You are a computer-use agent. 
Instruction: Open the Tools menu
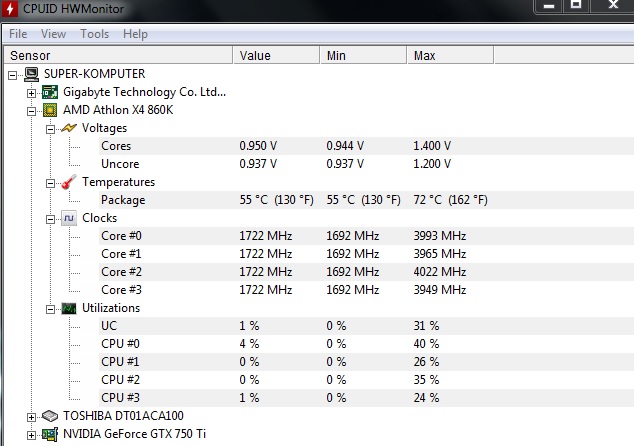pyautogui.click(x=95, y=34)
